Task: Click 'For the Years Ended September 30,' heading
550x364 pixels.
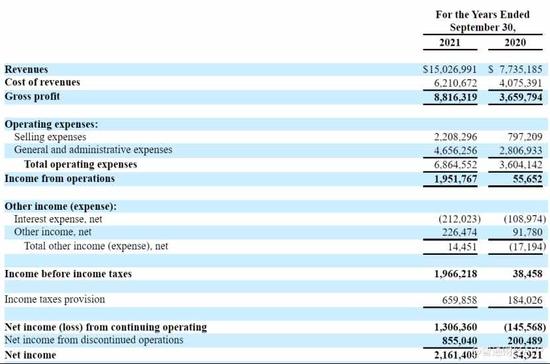Action: [x=483, y=21]
